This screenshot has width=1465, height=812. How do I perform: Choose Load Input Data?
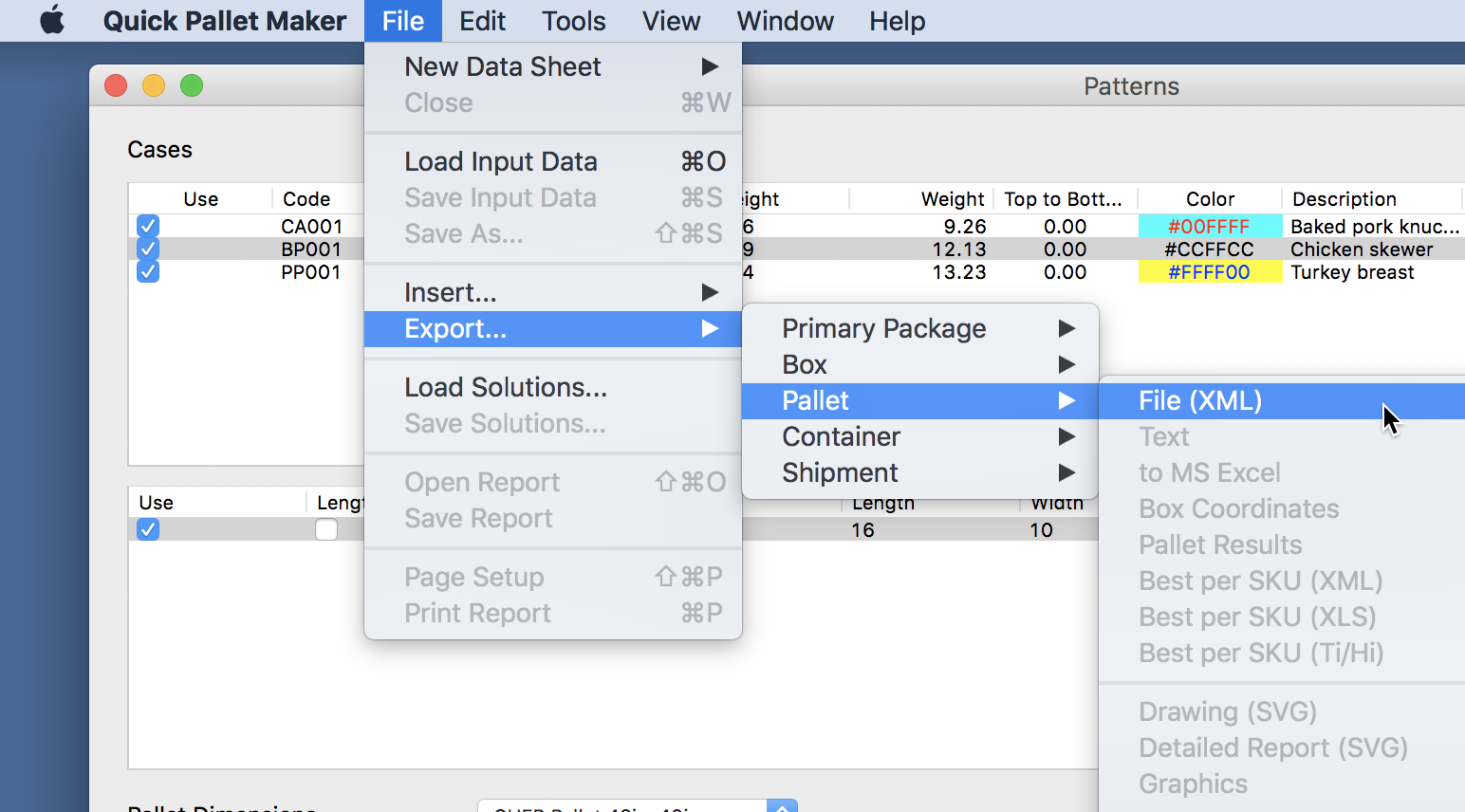pyautogui.click(x=553, y=161)
